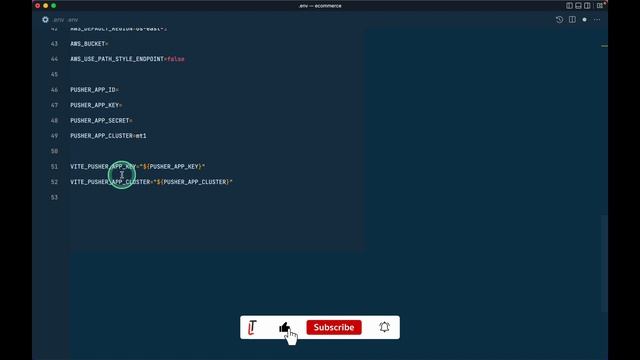Toggle the secondary sidebar layout icon
This screenshot has width=640, height=360.
(587, 6)
